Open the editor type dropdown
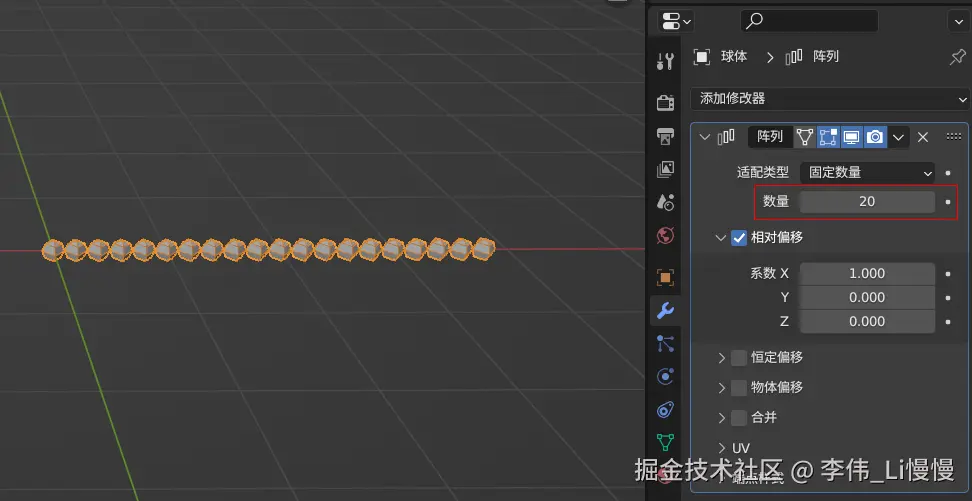Screen dimensions: 972x501 [x=675, y=21]
